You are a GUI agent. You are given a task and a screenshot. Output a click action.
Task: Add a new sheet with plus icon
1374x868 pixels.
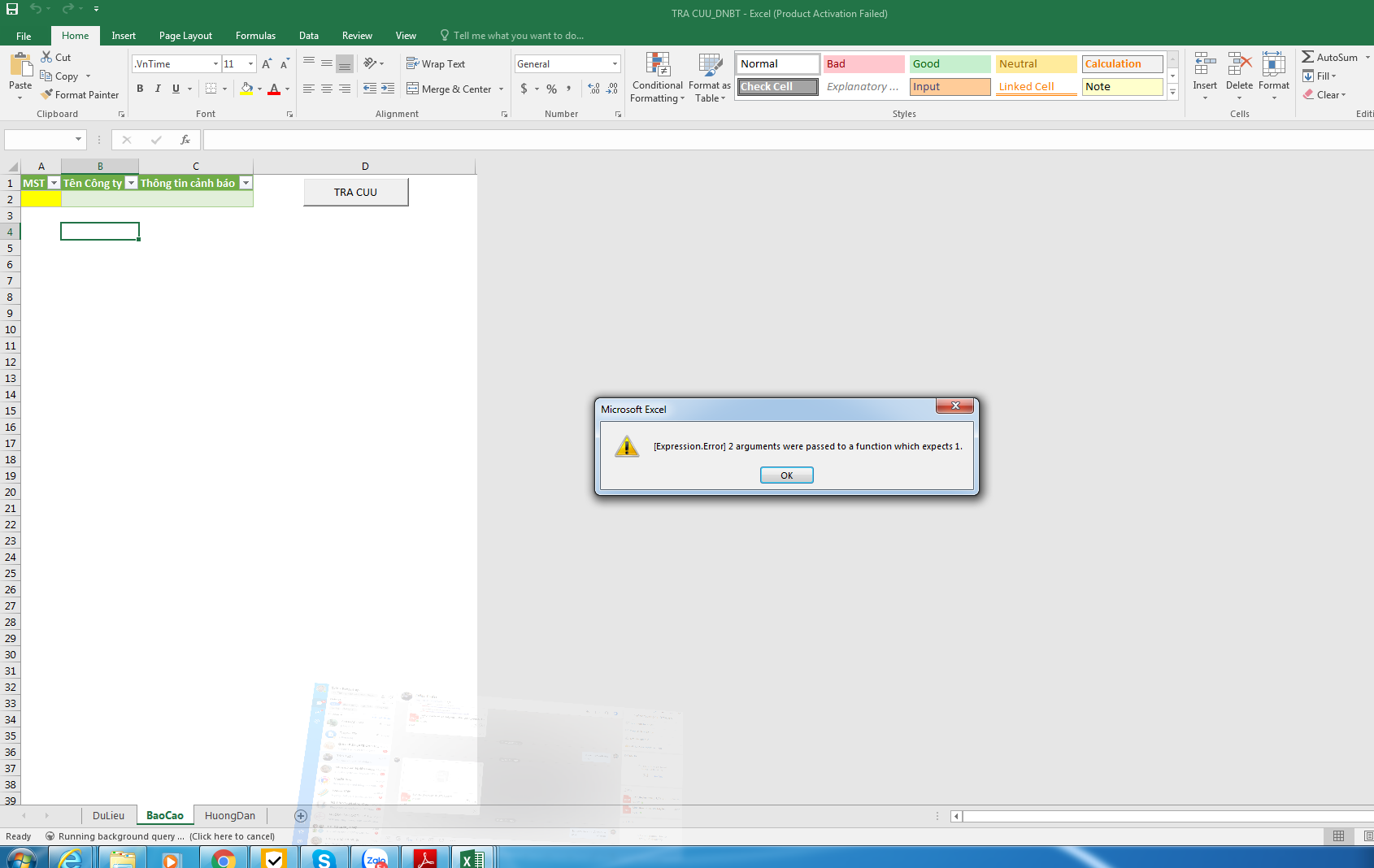(301, 816)
